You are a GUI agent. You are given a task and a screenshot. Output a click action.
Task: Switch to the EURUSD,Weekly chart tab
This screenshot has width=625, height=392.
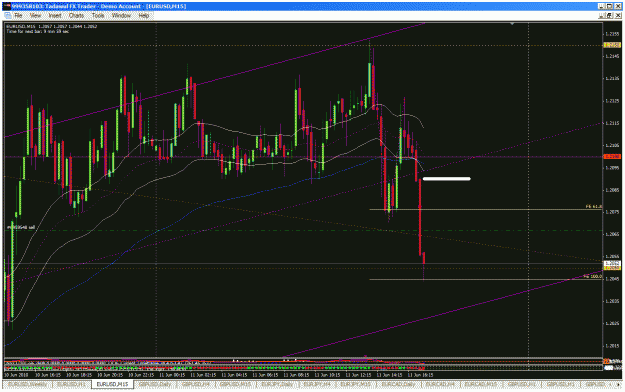pyautogui.click(x=28, y=384)
